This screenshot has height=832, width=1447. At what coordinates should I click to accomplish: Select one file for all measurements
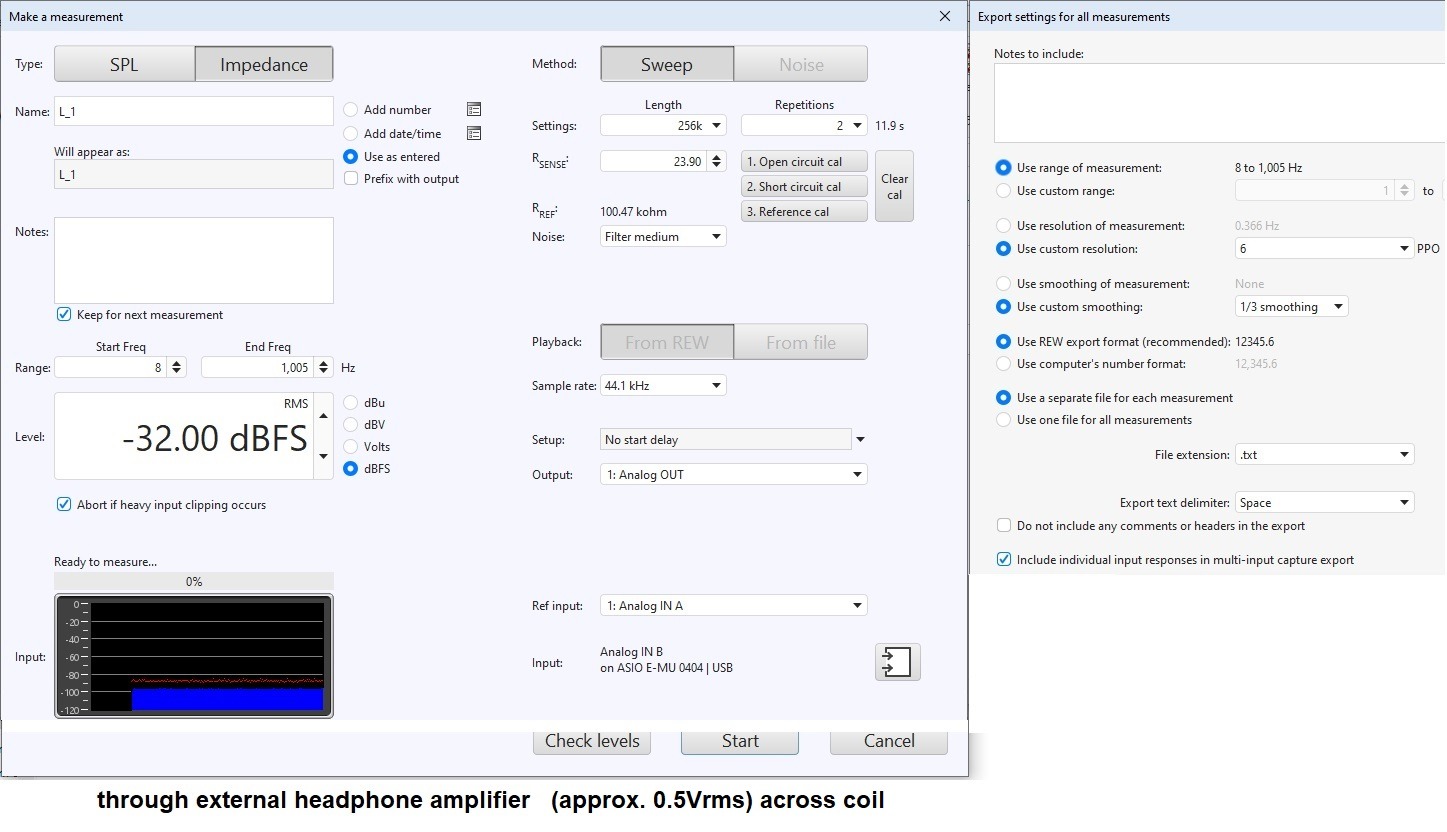point(1004,420)
